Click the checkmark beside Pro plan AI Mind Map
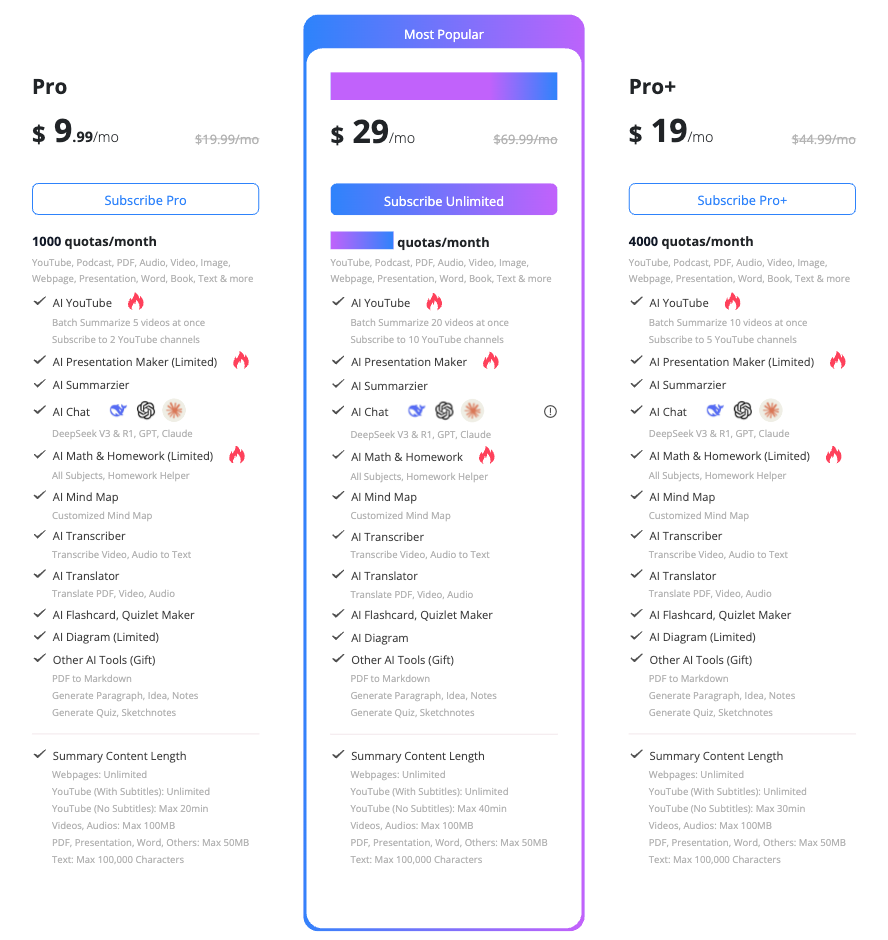This screenshot has width=888, height=940. point(39,496)
